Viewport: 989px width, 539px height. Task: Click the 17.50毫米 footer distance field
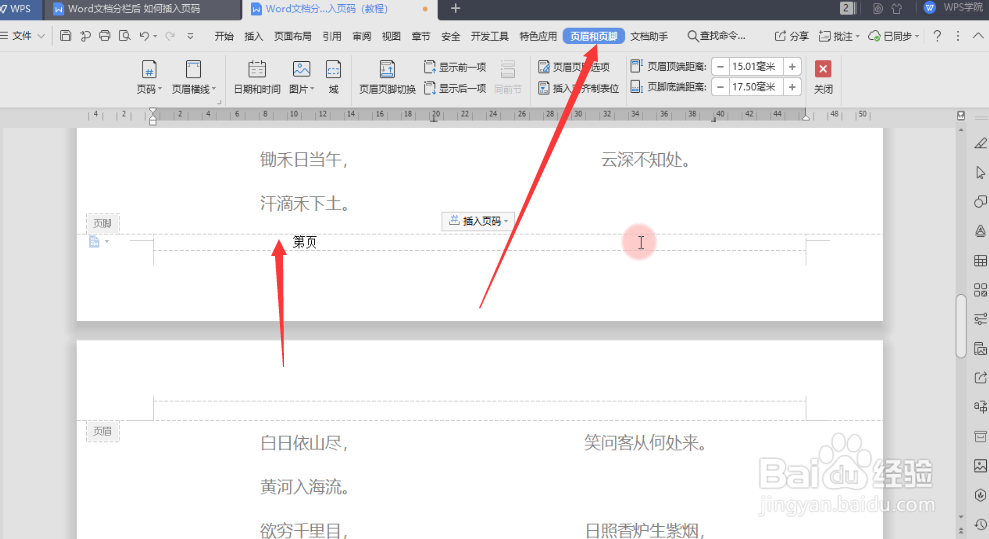[756, 87]
